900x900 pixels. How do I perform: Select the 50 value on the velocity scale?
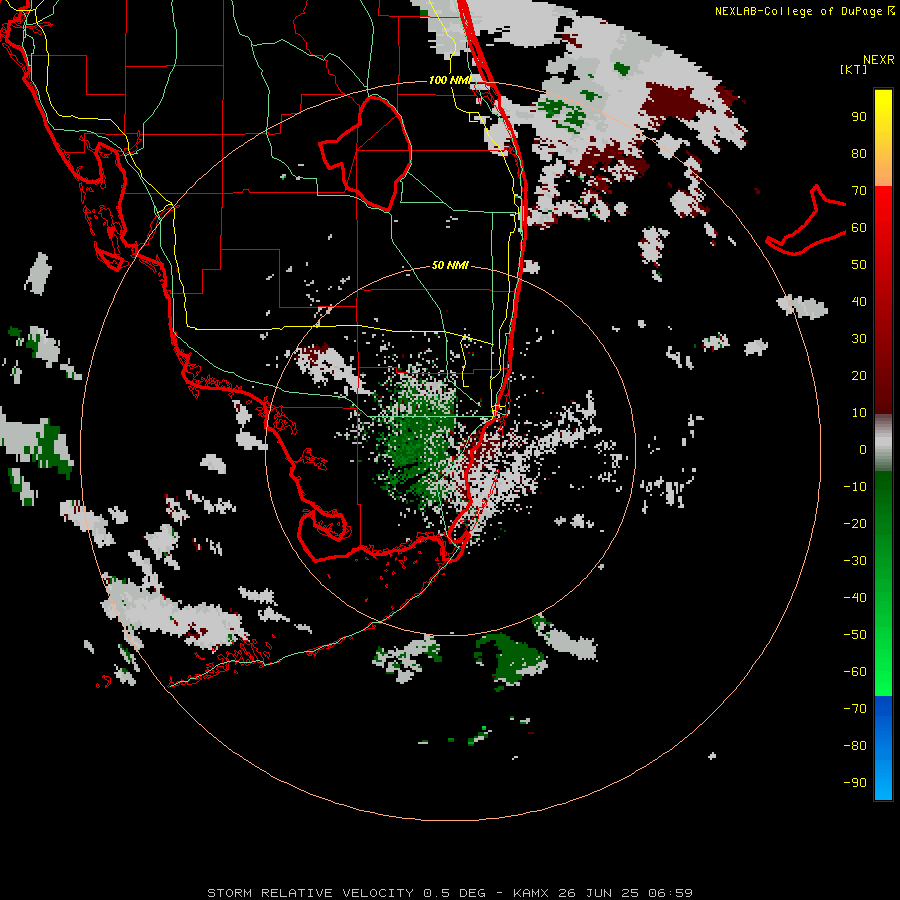859,265
